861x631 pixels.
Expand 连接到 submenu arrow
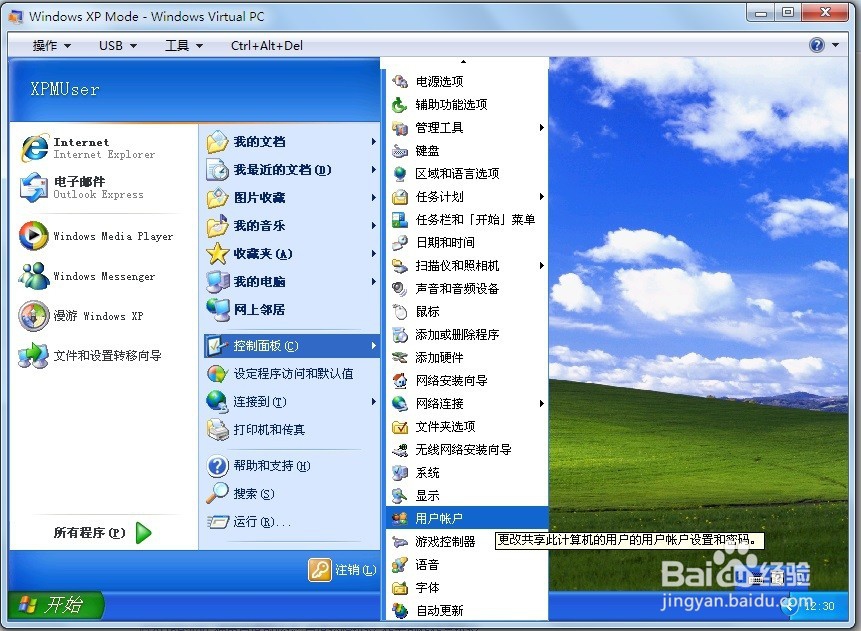coord(373,401)
